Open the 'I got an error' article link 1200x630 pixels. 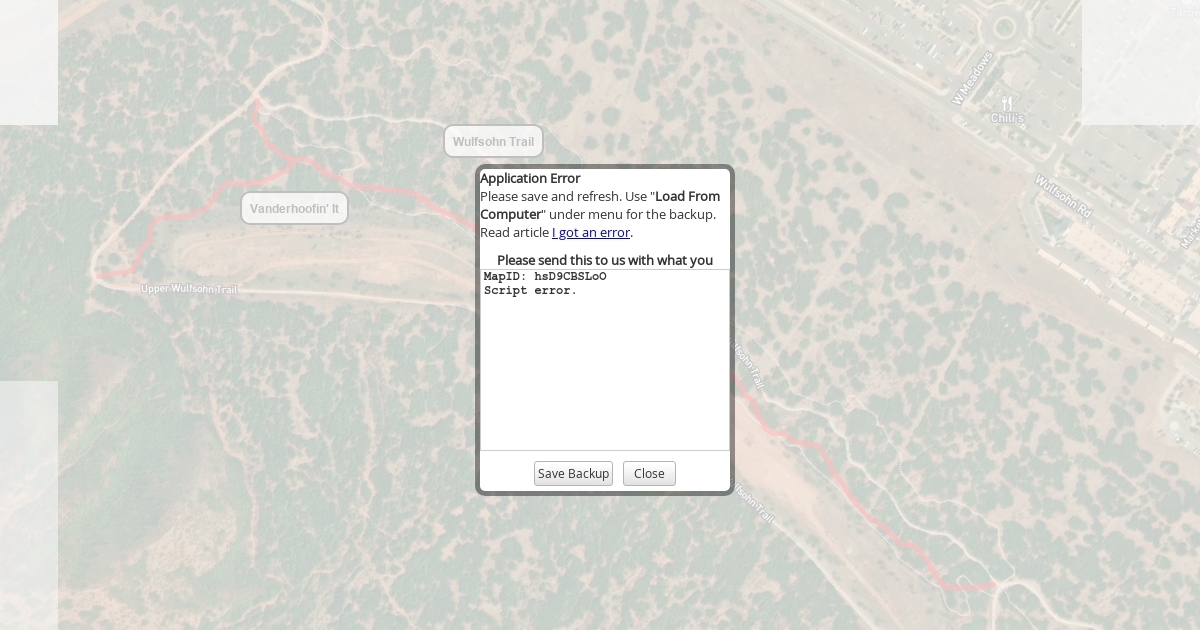coord(591,232)
